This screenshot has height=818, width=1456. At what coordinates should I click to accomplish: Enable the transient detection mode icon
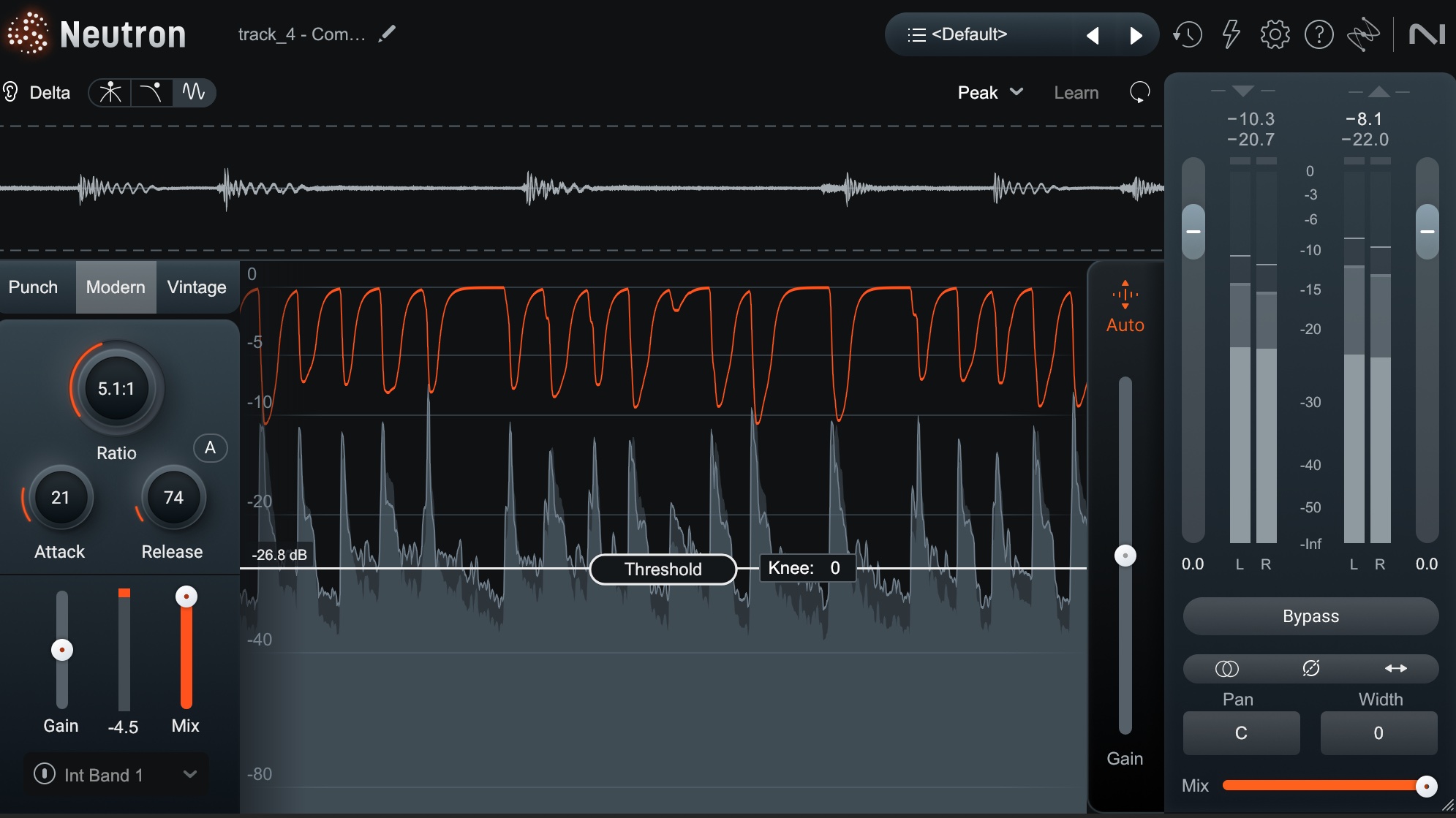pyautogui.click(x=110, y=92)
